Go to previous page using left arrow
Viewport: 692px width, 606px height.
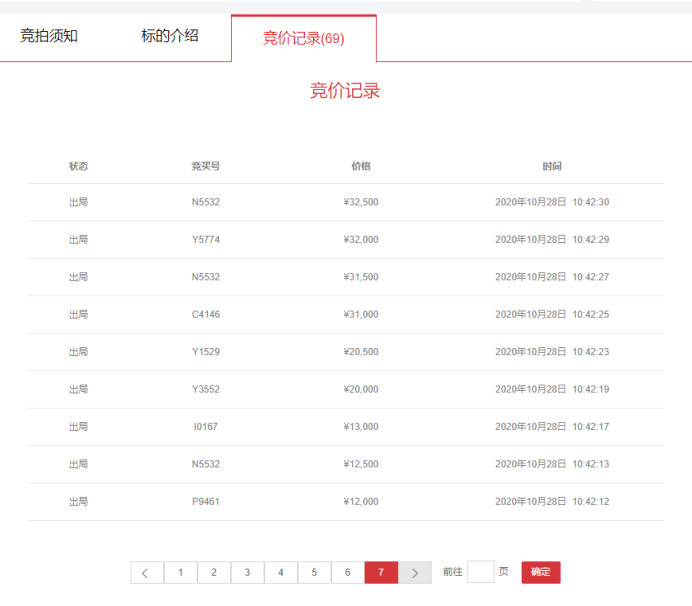click(x=146, y=573)
